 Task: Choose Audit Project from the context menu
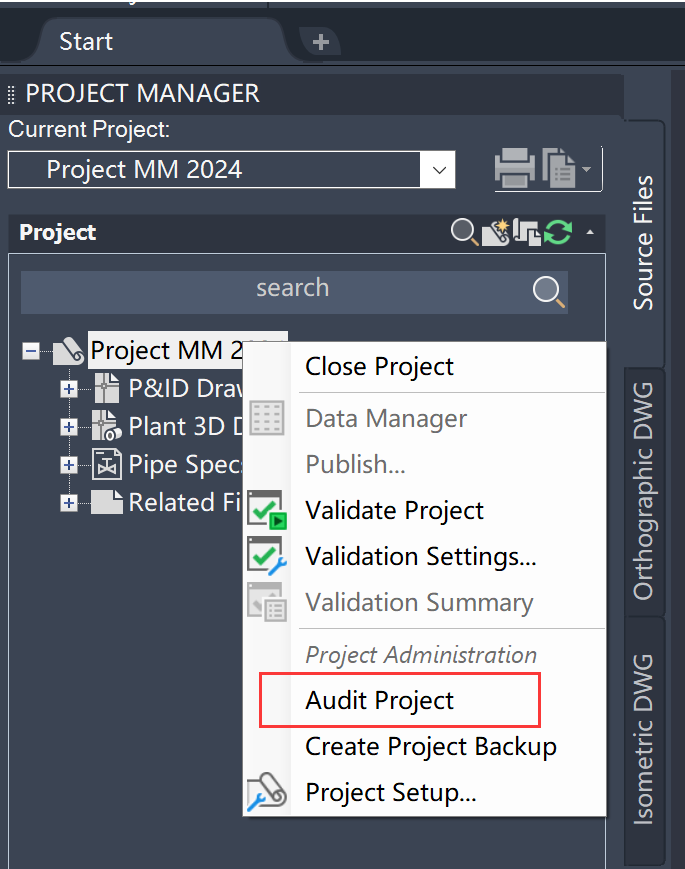click(379, 700)
